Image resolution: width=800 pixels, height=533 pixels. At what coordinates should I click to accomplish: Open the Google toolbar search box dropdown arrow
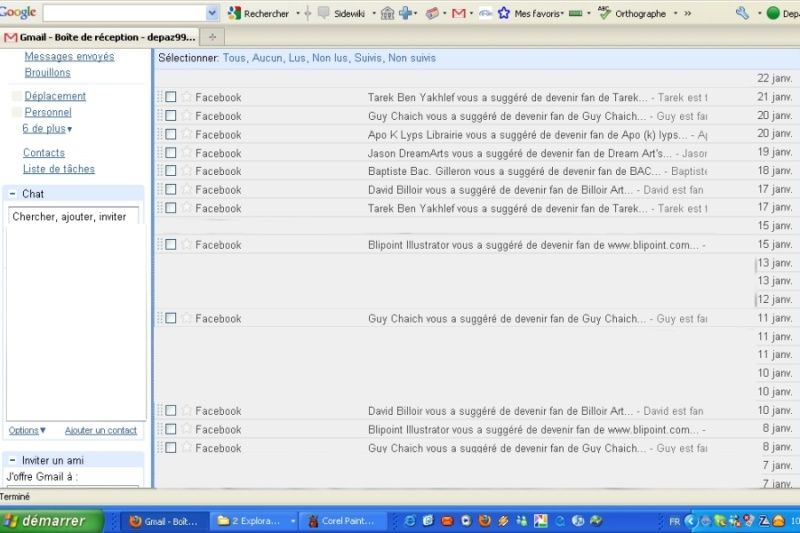pos(212,13)
